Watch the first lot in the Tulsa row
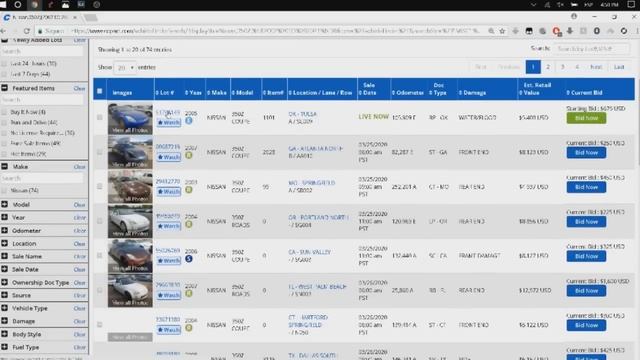Screen dimensions: 640x360 (x=169, y=122)
